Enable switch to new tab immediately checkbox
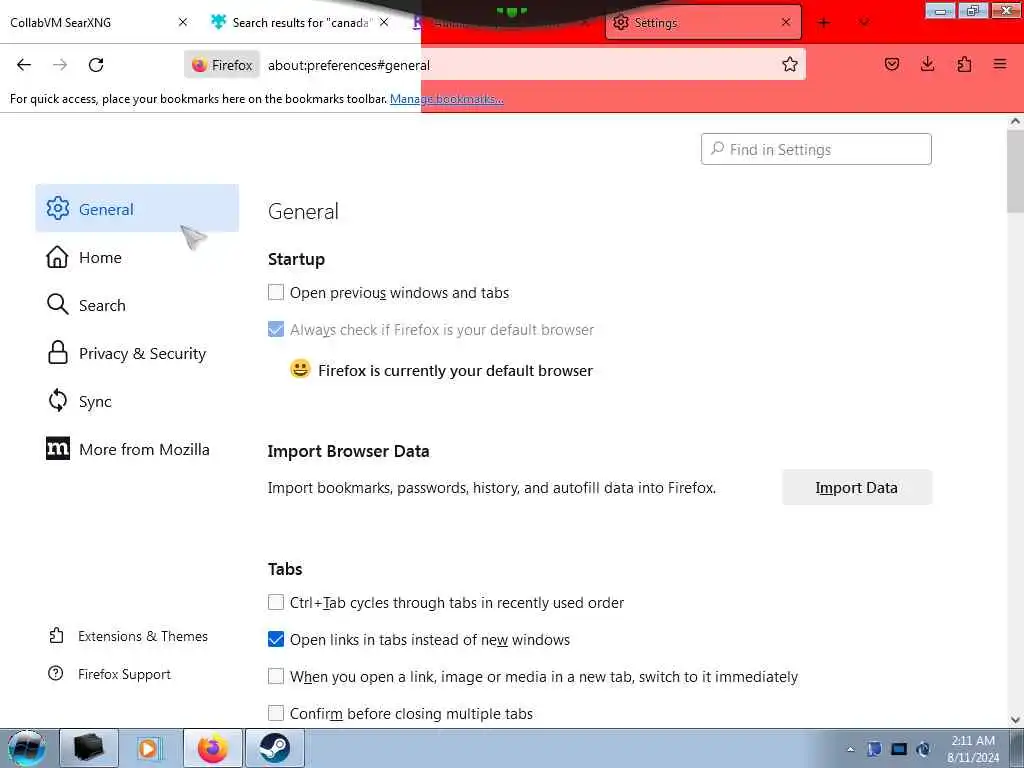 [276, 676]
